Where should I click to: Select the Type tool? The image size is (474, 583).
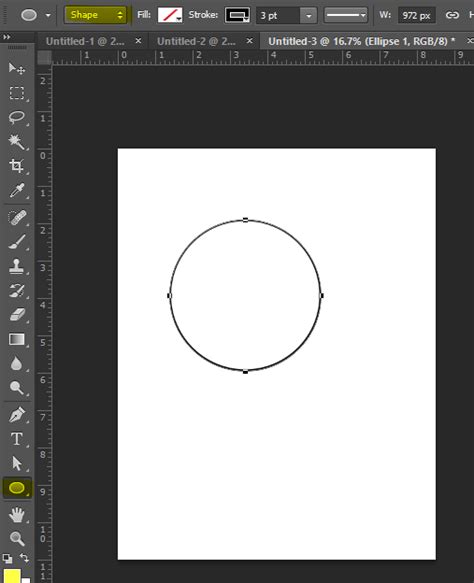(x=17, y=439)
